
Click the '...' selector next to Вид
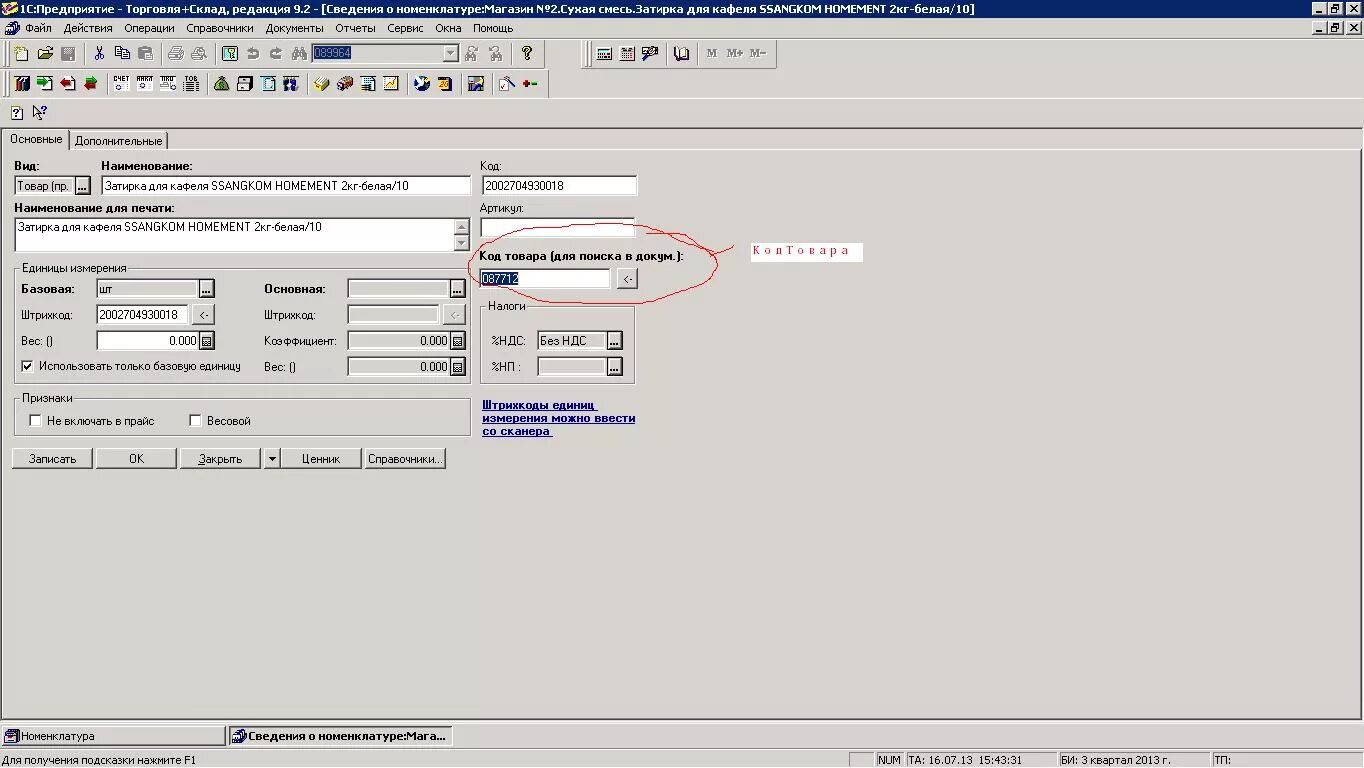click(83, 186)
